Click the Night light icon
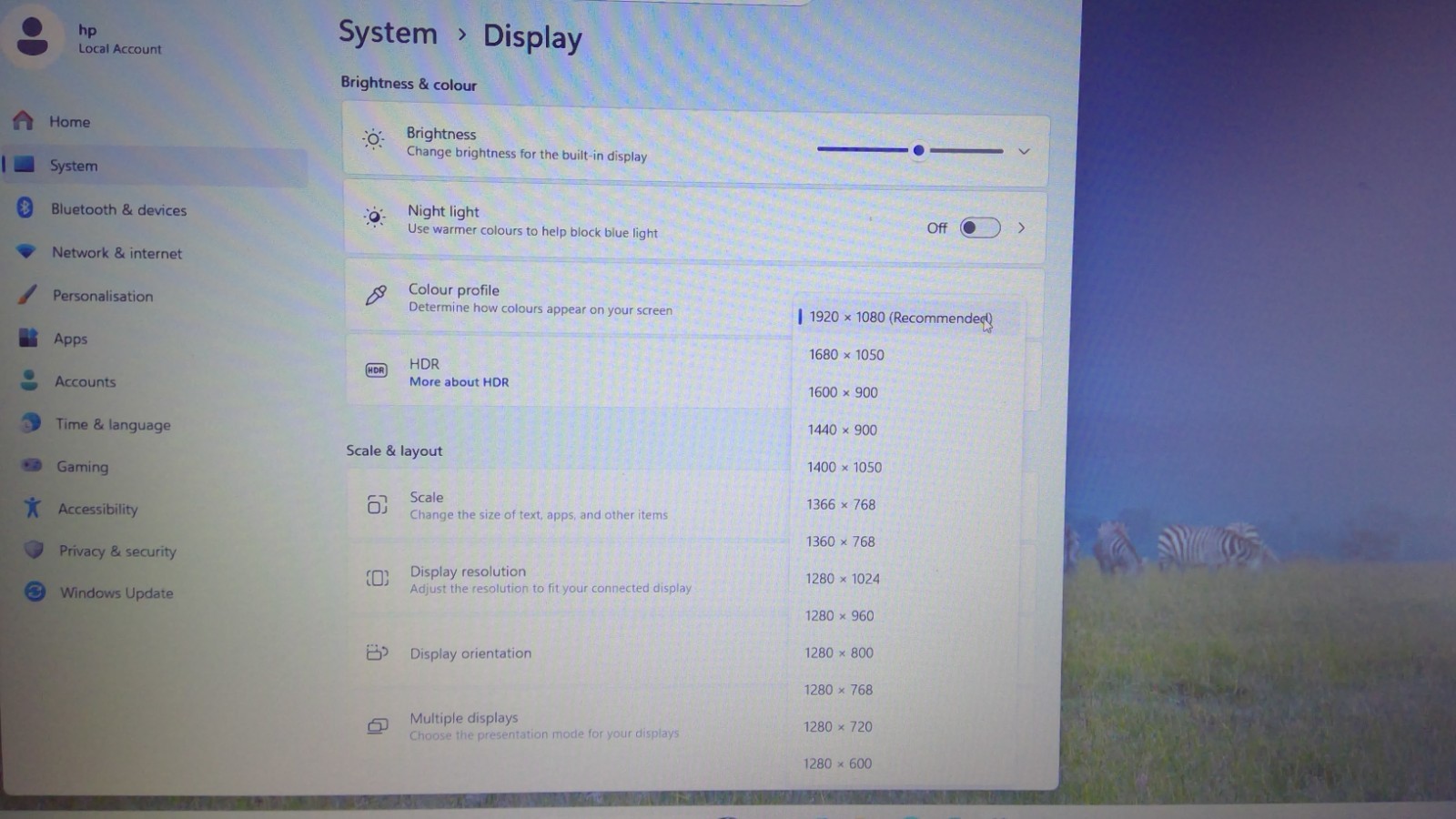 point(374,217)
